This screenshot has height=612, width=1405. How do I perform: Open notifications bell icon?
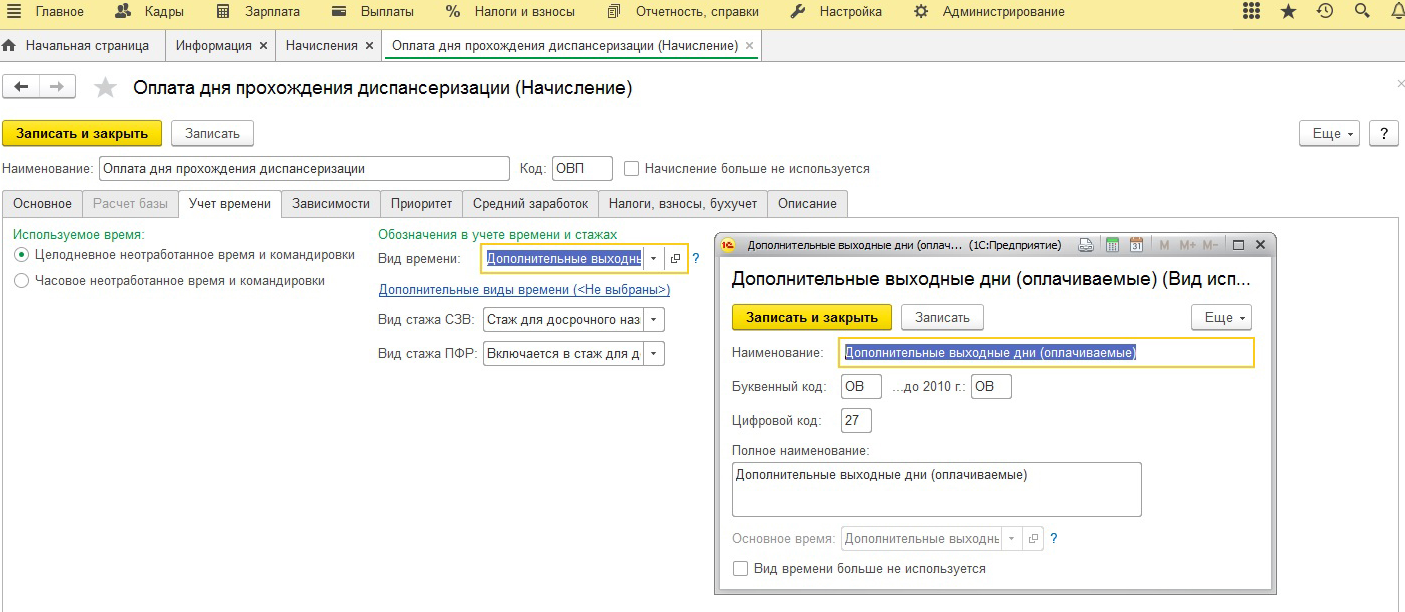coord(1396,12)
